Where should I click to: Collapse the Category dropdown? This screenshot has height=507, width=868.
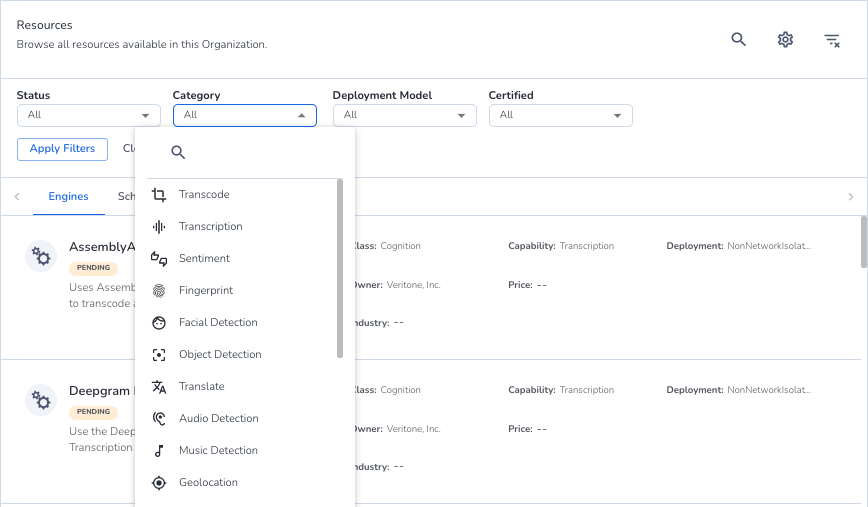click(245, 115)
